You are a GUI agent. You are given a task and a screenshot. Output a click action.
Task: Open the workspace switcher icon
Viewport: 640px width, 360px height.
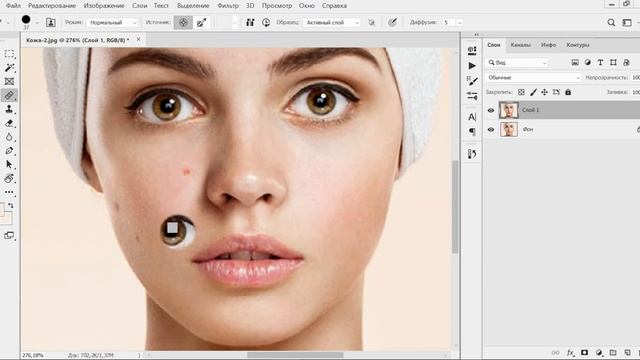(x=627, y=22)
